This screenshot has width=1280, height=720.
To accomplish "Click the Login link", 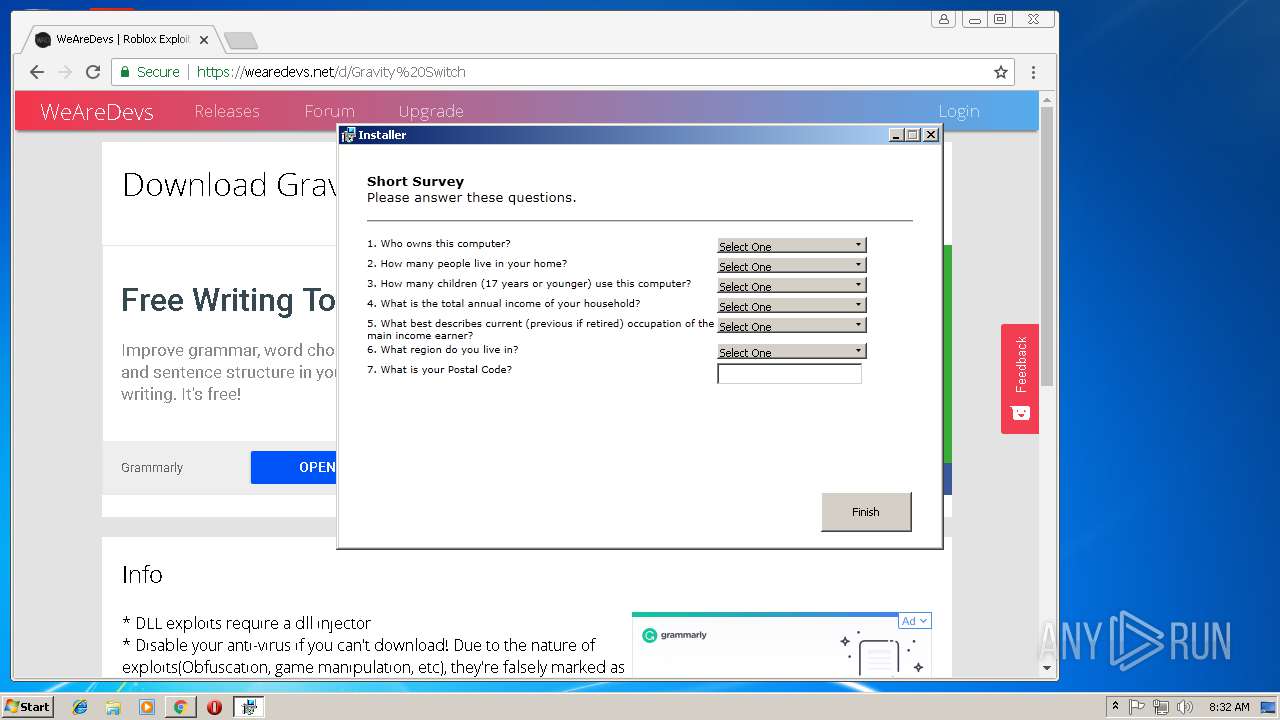I will click(959, 111).
